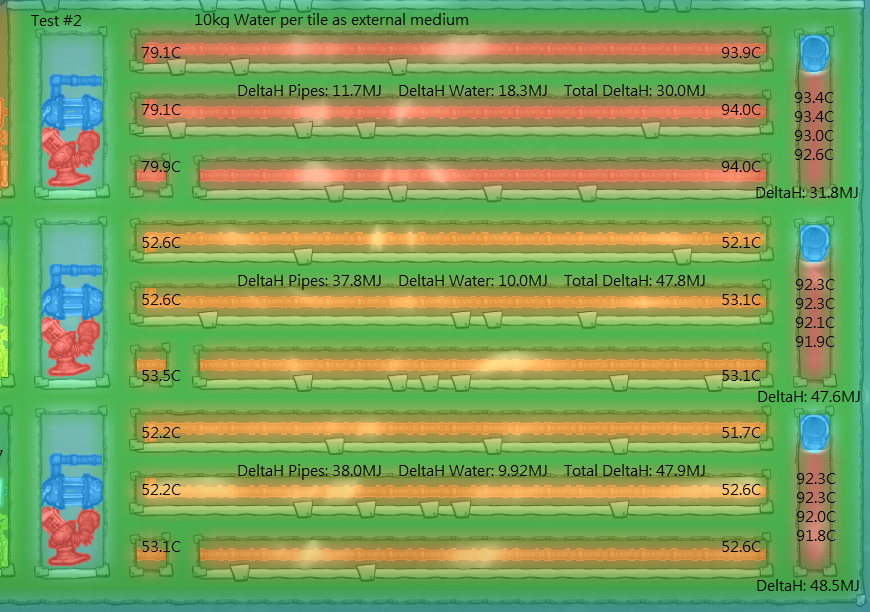Select the 'DeltaH Water: 10.0MJ' text
Screen dimensions: 870x612
473,281
